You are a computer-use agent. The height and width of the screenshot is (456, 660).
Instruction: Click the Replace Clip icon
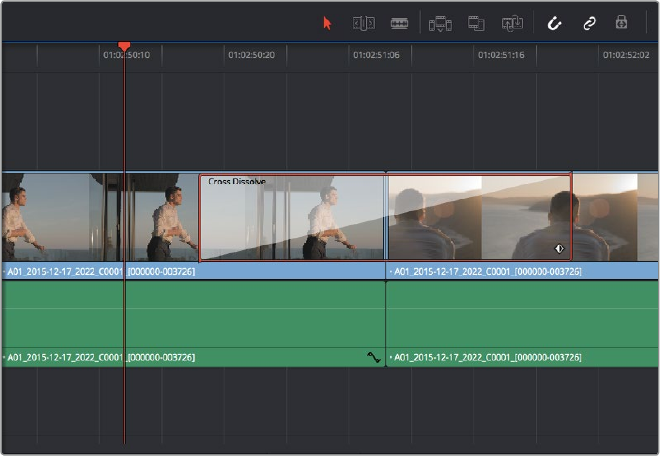point(512,22)
